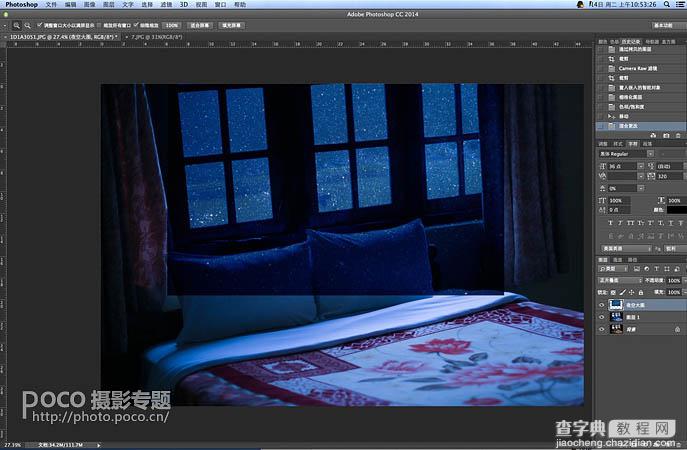Lock image pixels brush icon
Viewport: 687px width, 450px height.
pyautogui.click(x=623, y=292)
